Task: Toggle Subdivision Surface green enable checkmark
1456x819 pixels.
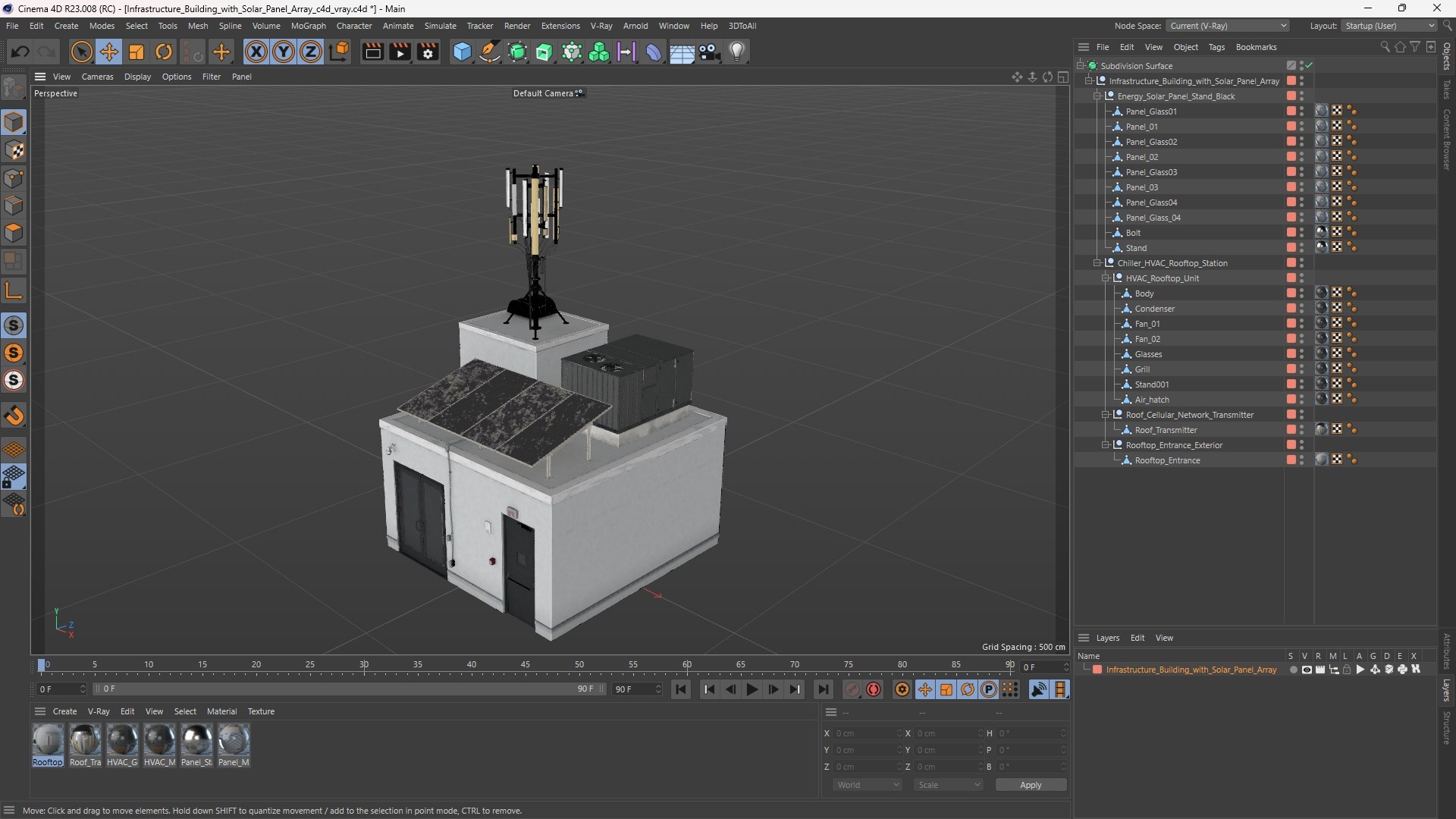Action: coord(1310,66)
